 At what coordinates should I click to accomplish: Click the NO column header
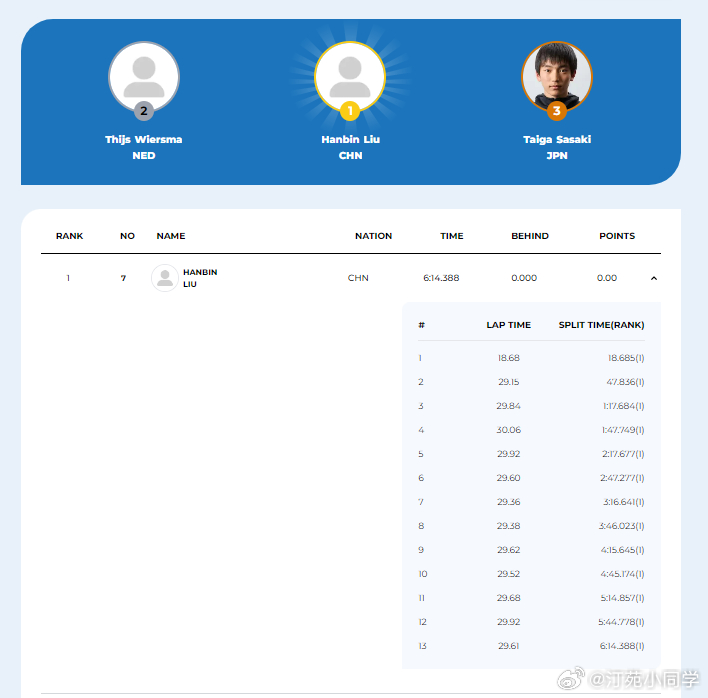(x=127, y=236)
